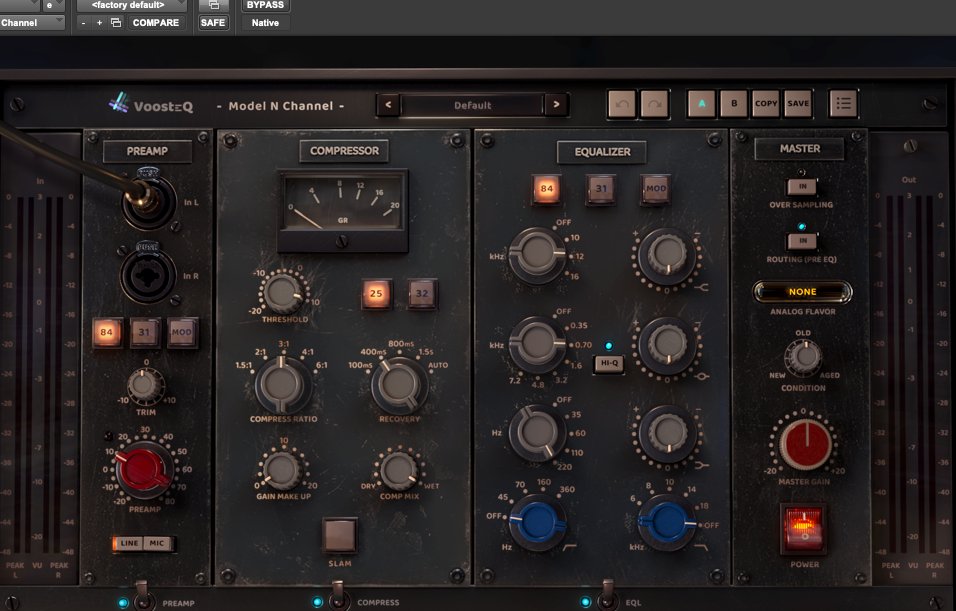The width and height of the screenshot is (956, 611).
Task: Click the low shelf Hz frequency knob
Action: [x=537, y=432]
